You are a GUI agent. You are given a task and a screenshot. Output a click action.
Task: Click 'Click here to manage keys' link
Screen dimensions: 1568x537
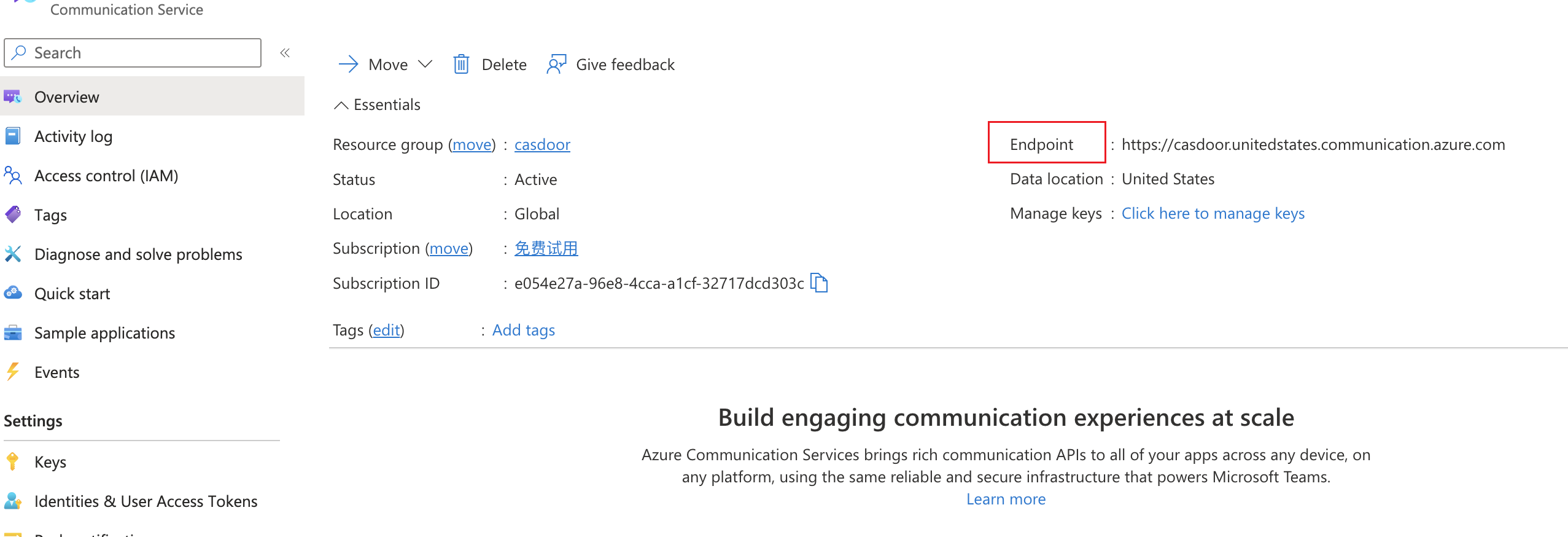point(1213,214)
